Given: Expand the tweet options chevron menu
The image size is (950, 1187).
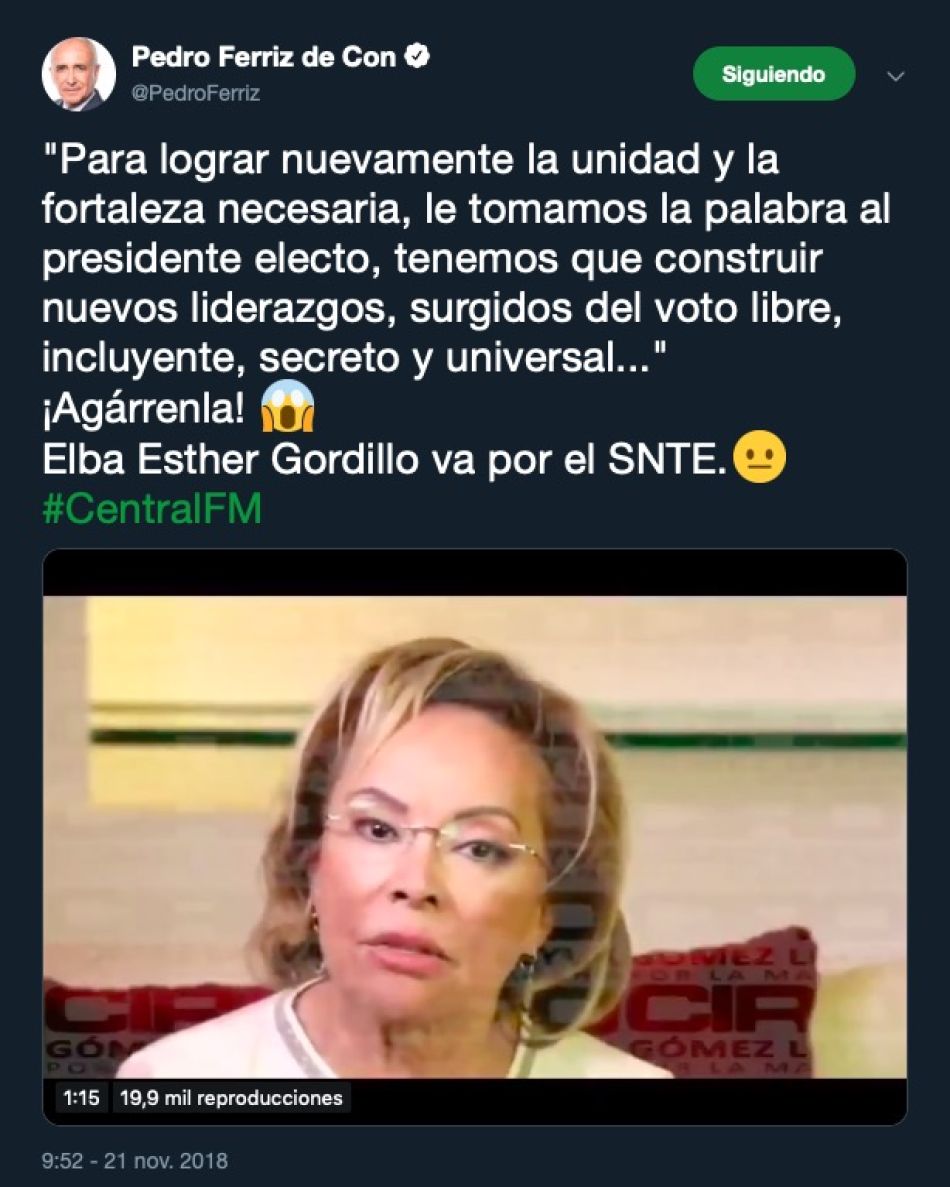Looking at the screenshot, I should point(895,76).
